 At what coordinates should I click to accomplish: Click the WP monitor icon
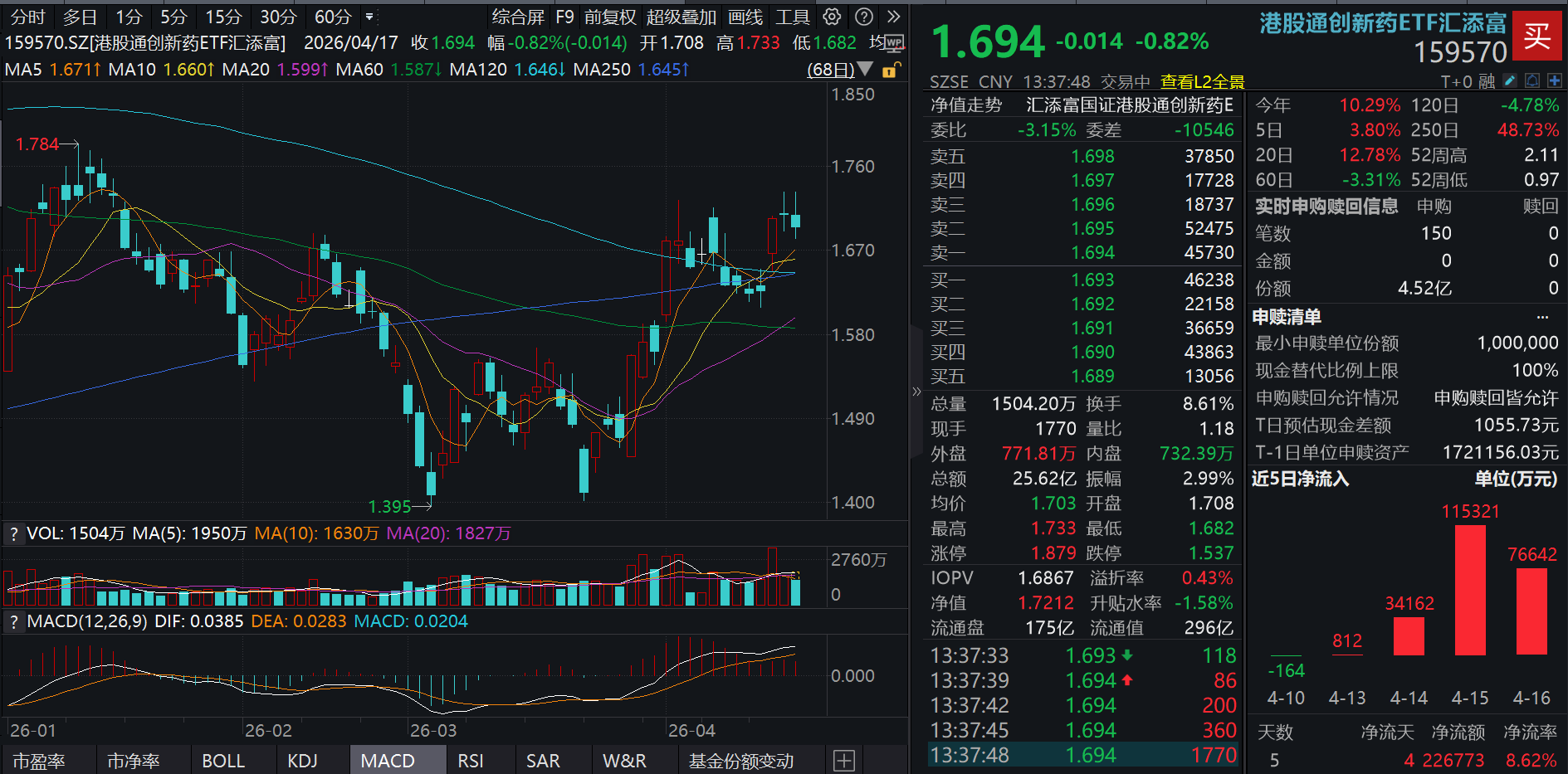pos(893,42)
